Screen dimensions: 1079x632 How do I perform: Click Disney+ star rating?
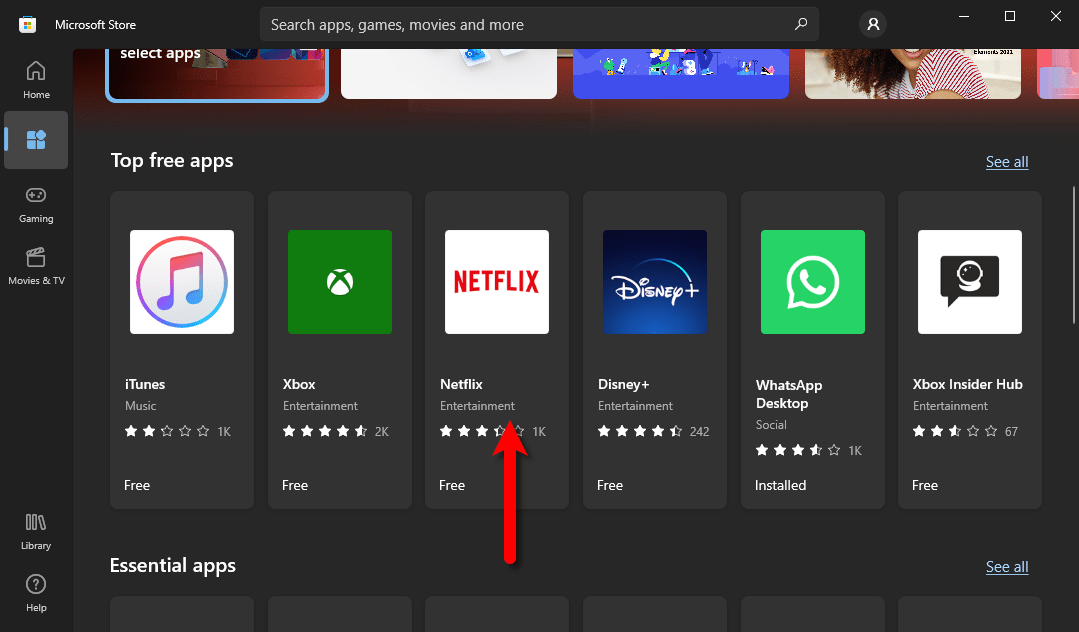tap(640, 431)
